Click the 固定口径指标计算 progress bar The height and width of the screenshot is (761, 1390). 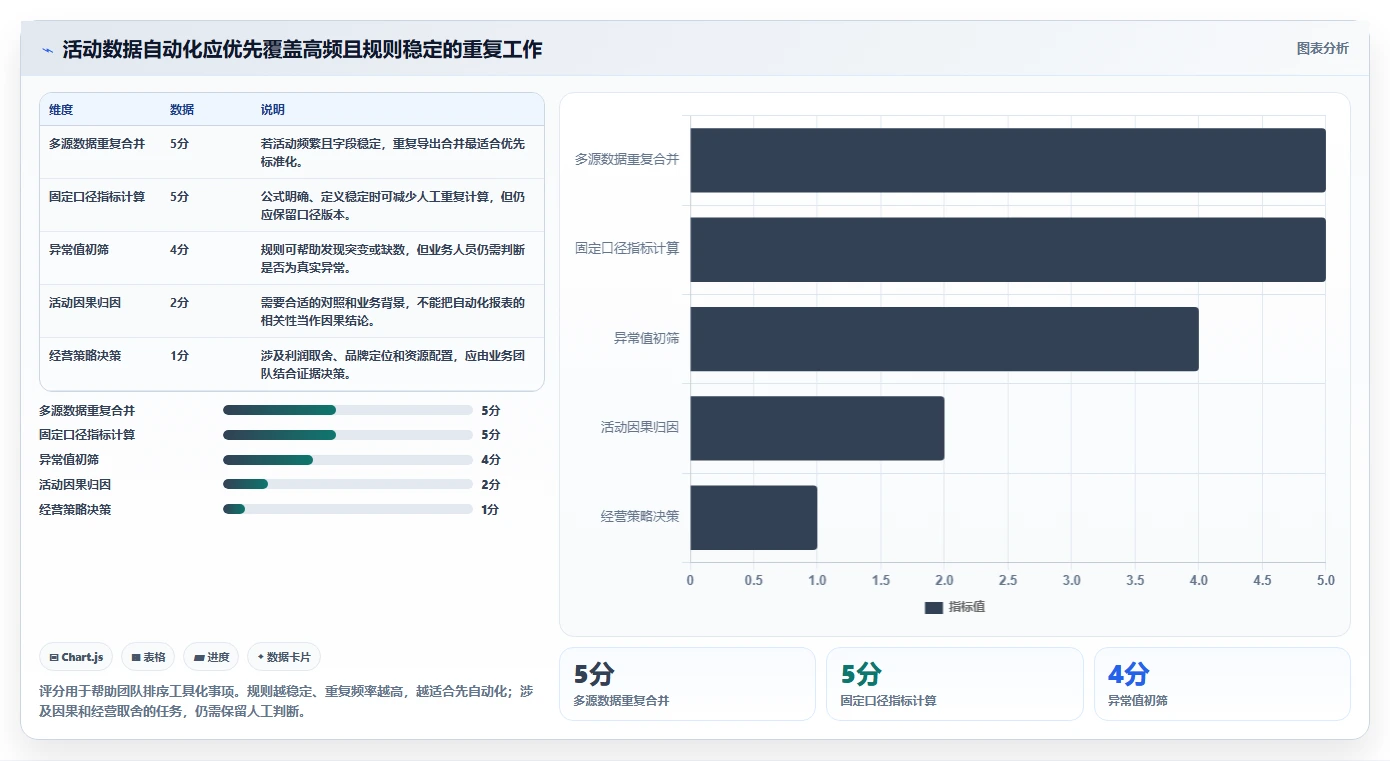[x=347, y=435]
